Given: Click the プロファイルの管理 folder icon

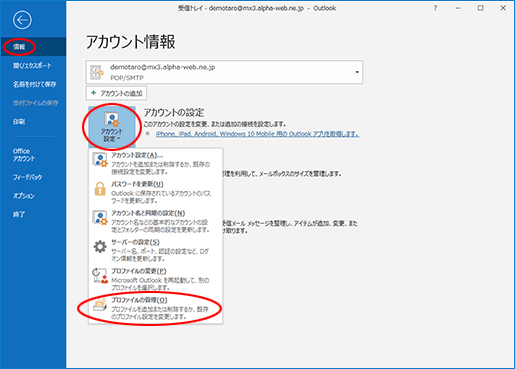Looking at the screenshot, I should click(x=100, y=305).
